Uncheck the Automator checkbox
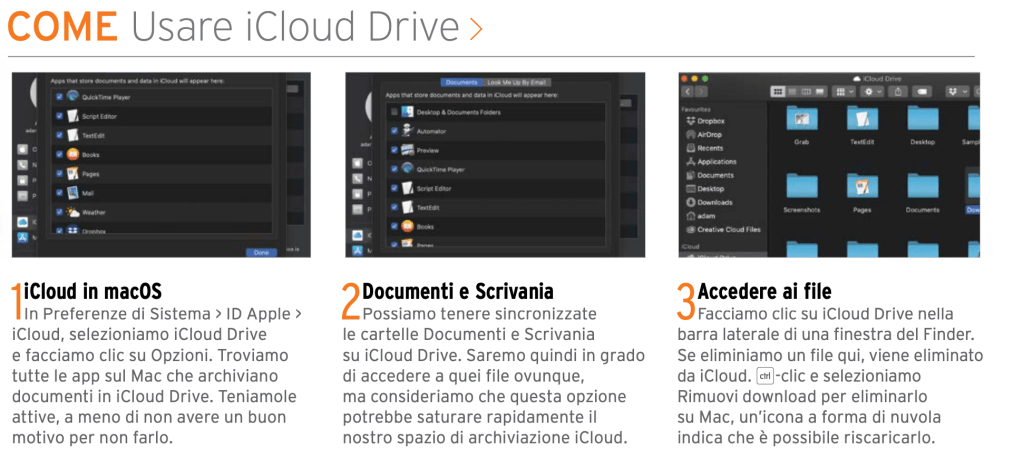Image resolution: width=1023 pixels, height=457 pixels. 395,131
